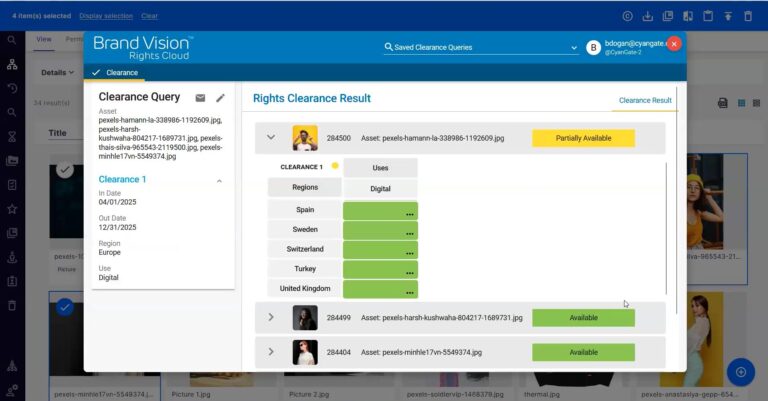
Task: Toggle grey checkmark on the top background thumbnail
Action: [65, 170]
